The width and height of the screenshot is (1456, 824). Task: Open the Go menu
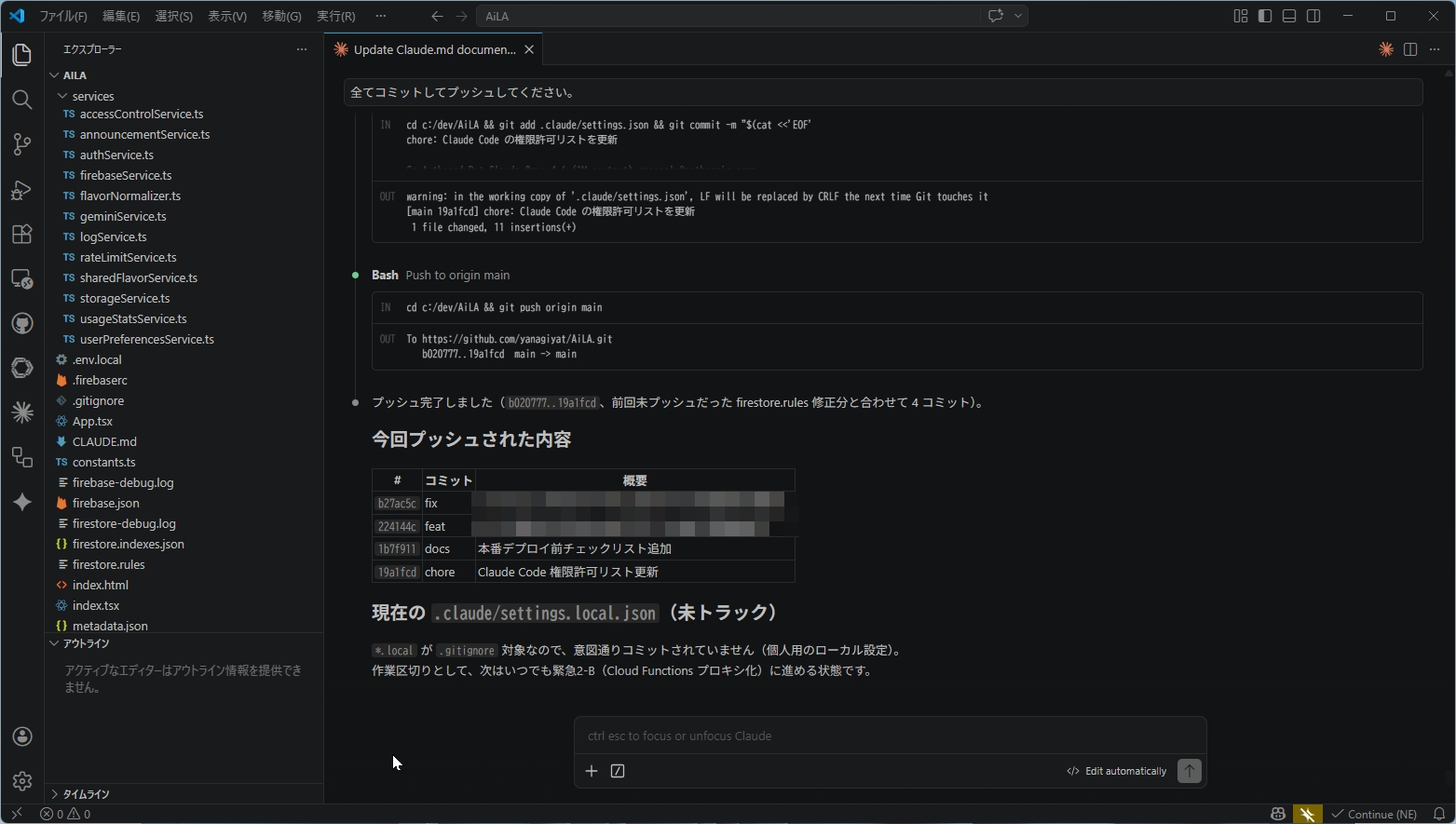coord(281,16)
